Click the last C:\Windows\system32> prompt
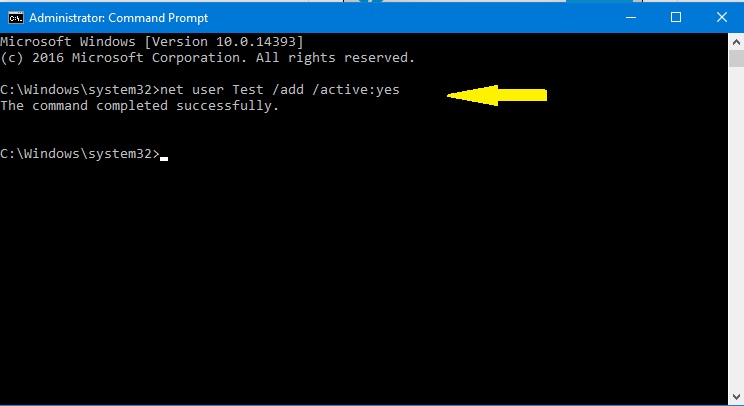 point(80,154)
